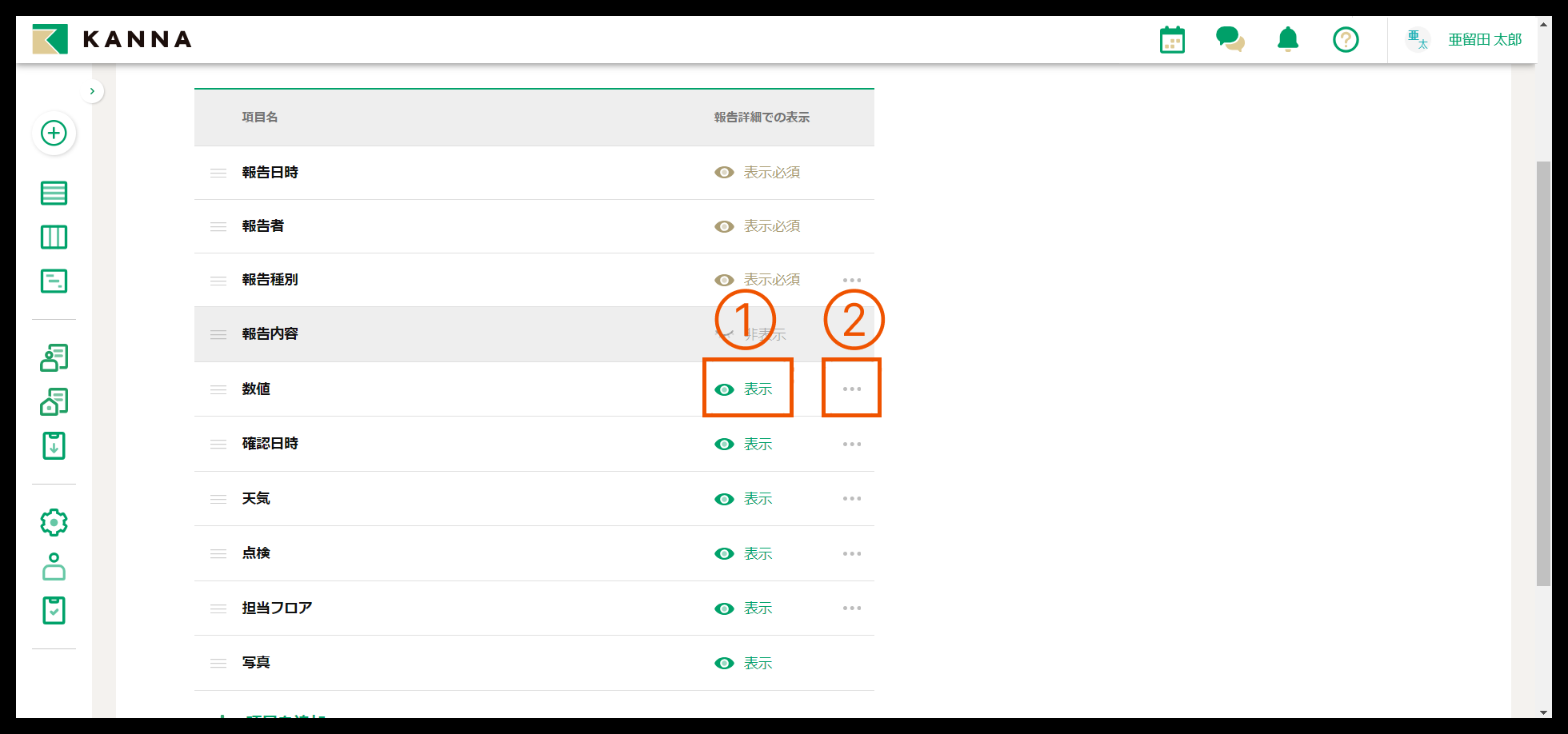Screen dimensions: 1568x734
Task: Open the help question mark icon
Action: pyautogui.click(x=1345, y=39)
